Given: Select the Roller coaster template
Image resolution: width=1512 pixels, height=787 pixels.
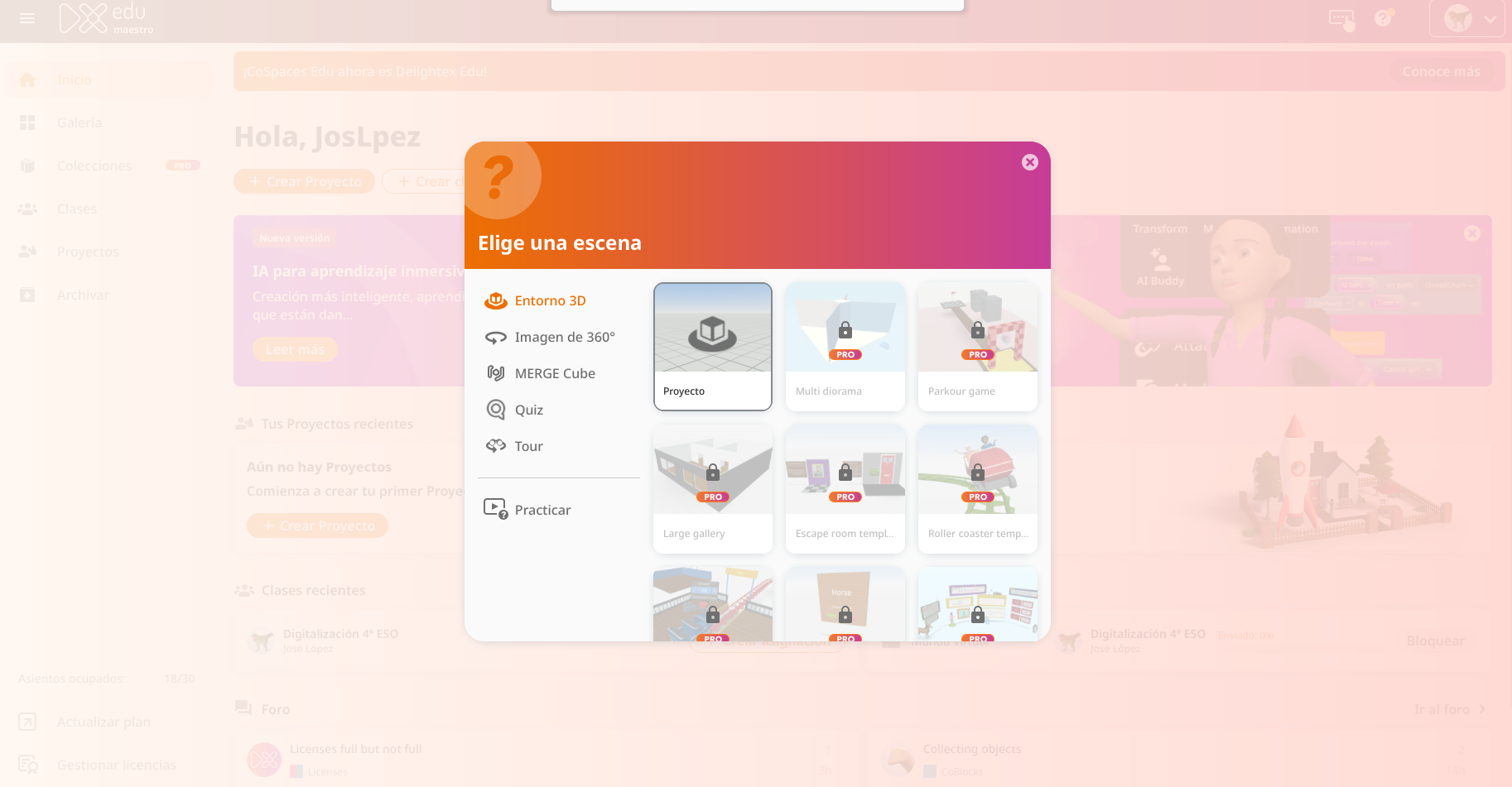Looking at the screenshot, I should point(977,488).
